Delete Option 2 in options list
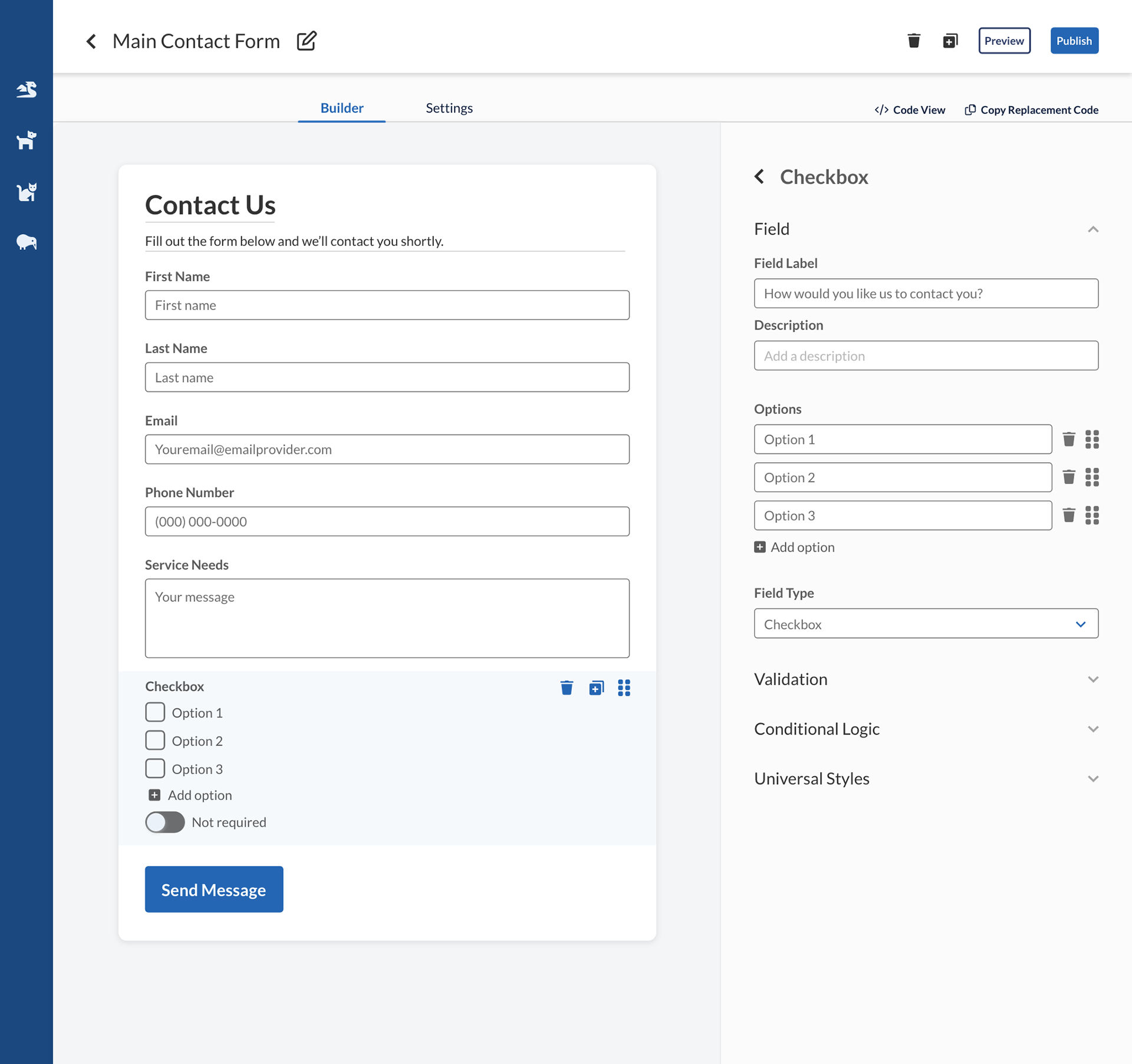The width and height of the screenshot is (1132, 1064). coord(1068,477)
